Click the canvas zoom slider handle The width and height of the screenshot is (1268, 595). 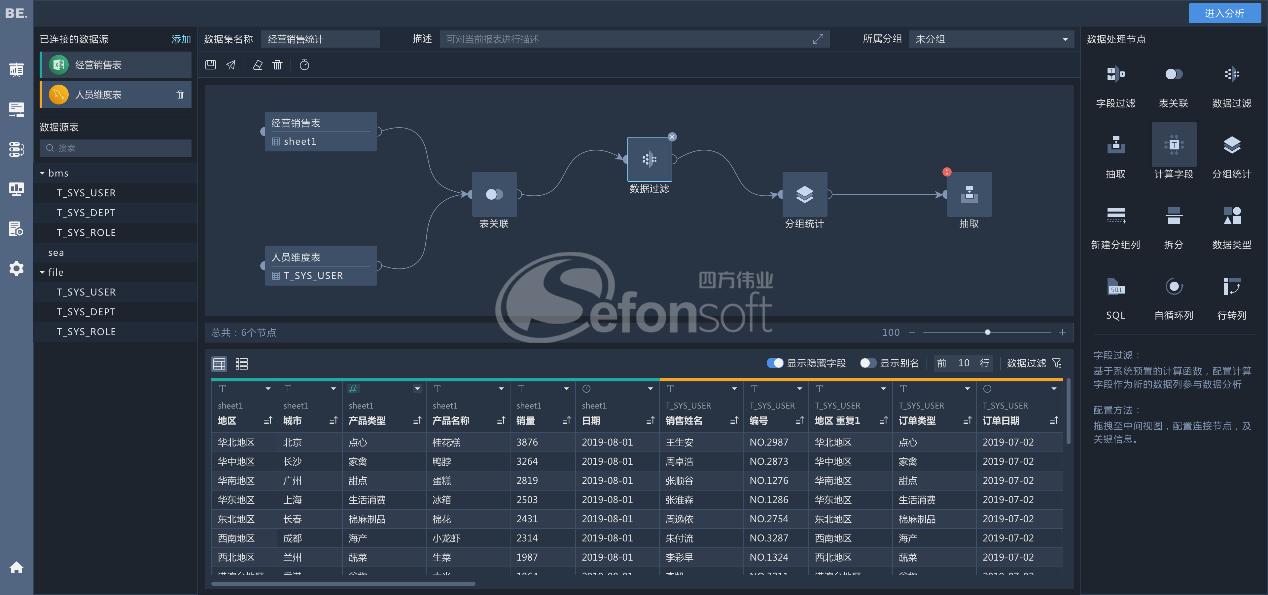988,332
